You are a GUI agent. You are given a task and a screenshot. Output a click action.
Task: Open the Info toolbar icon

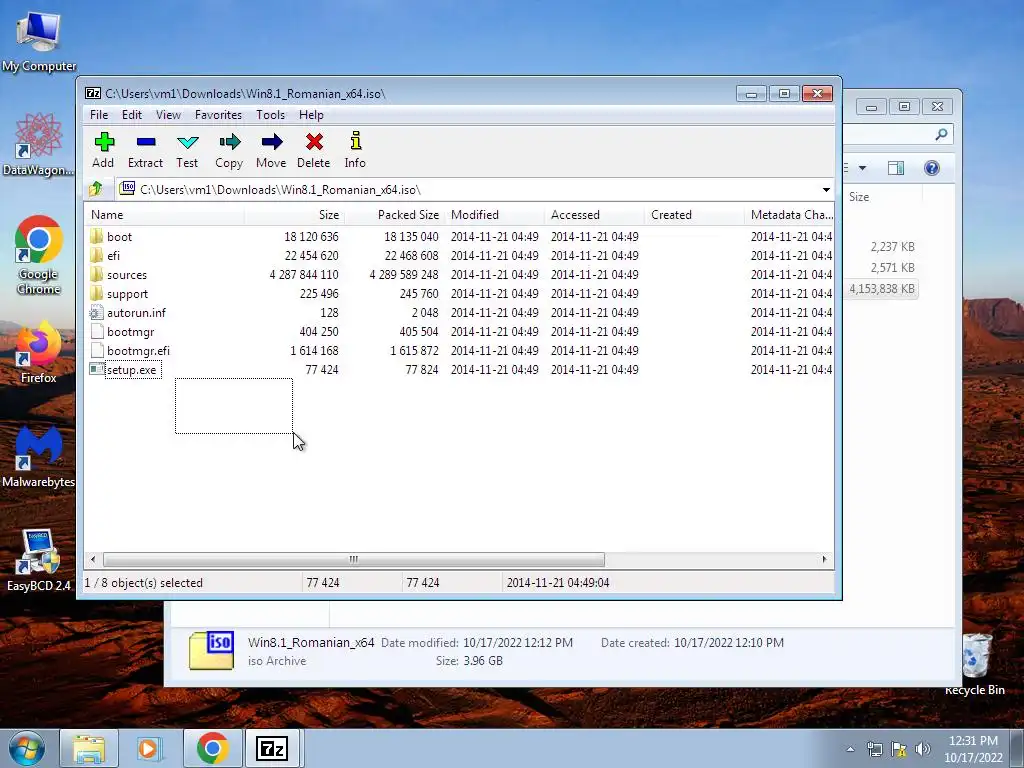[355, 150]
